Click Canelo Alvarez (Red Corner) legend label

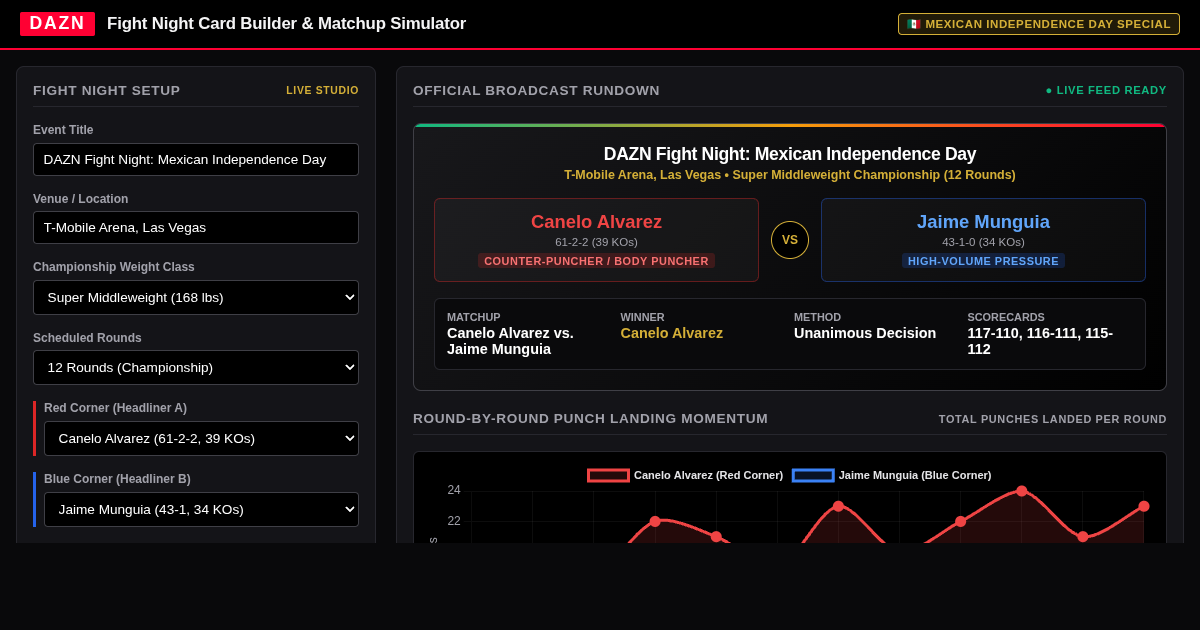pyautogui.click(x=708, y=475)
